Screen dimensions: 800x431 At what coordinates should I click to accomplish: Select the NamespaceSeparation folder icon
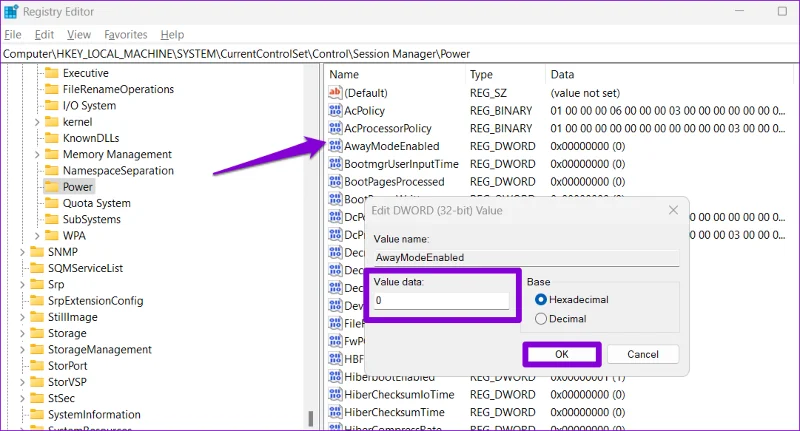tap(52, 170)
